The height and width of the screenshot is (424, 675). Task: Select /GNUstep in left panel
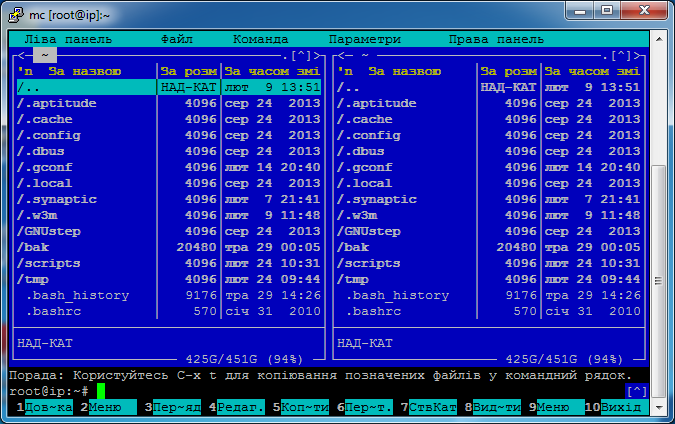(169, 231)
